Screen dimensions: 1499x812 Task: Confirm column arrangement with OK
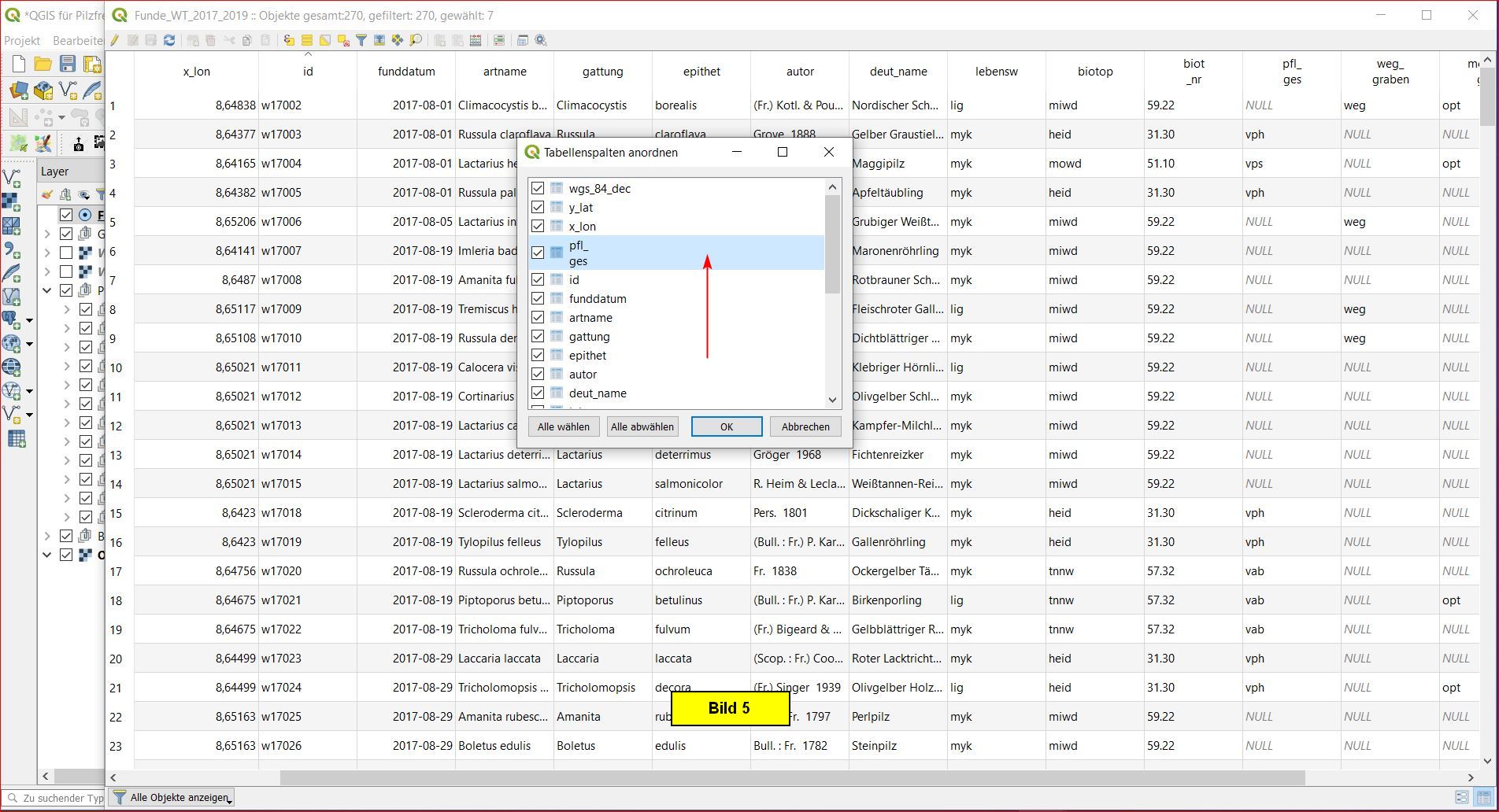point(726,426)
